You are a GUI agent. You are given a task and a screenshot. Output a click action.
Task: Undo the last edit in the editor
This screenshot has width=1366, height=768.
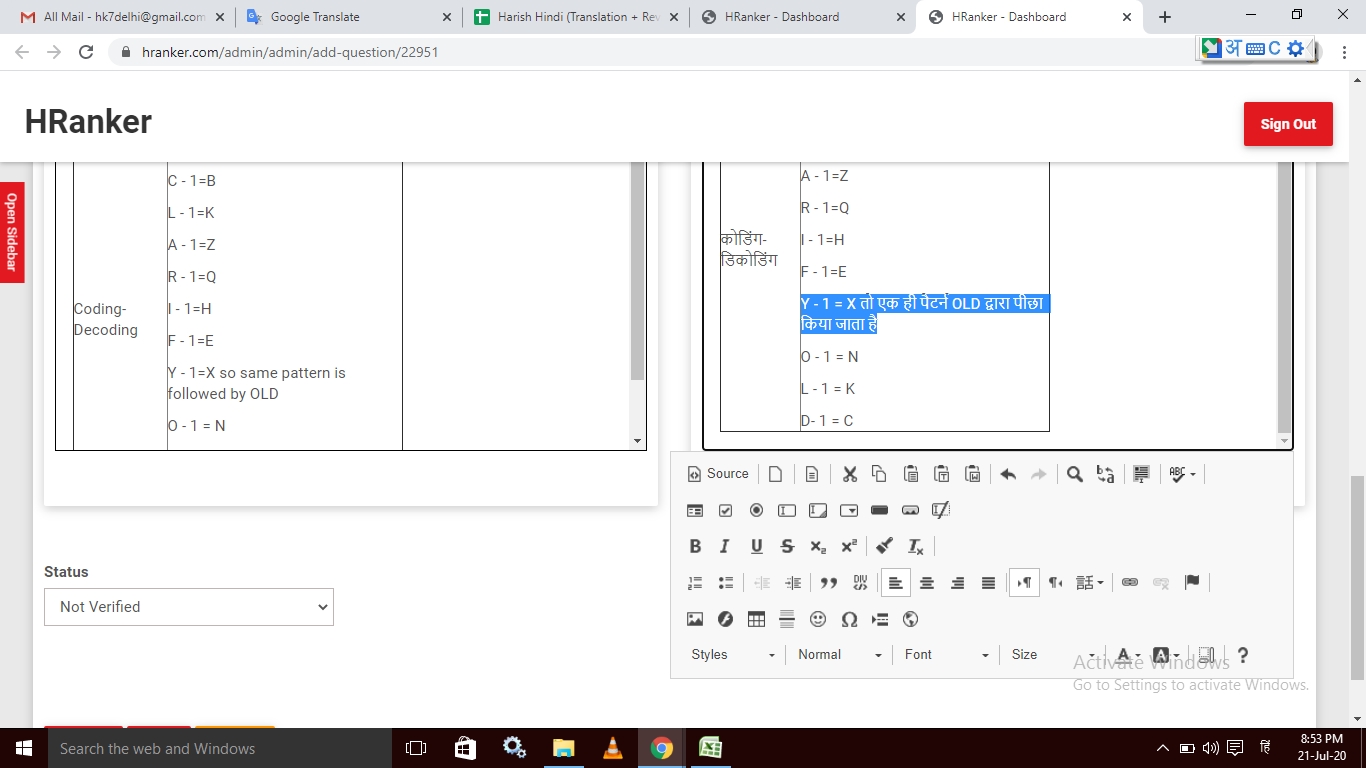click(1008, 474)
